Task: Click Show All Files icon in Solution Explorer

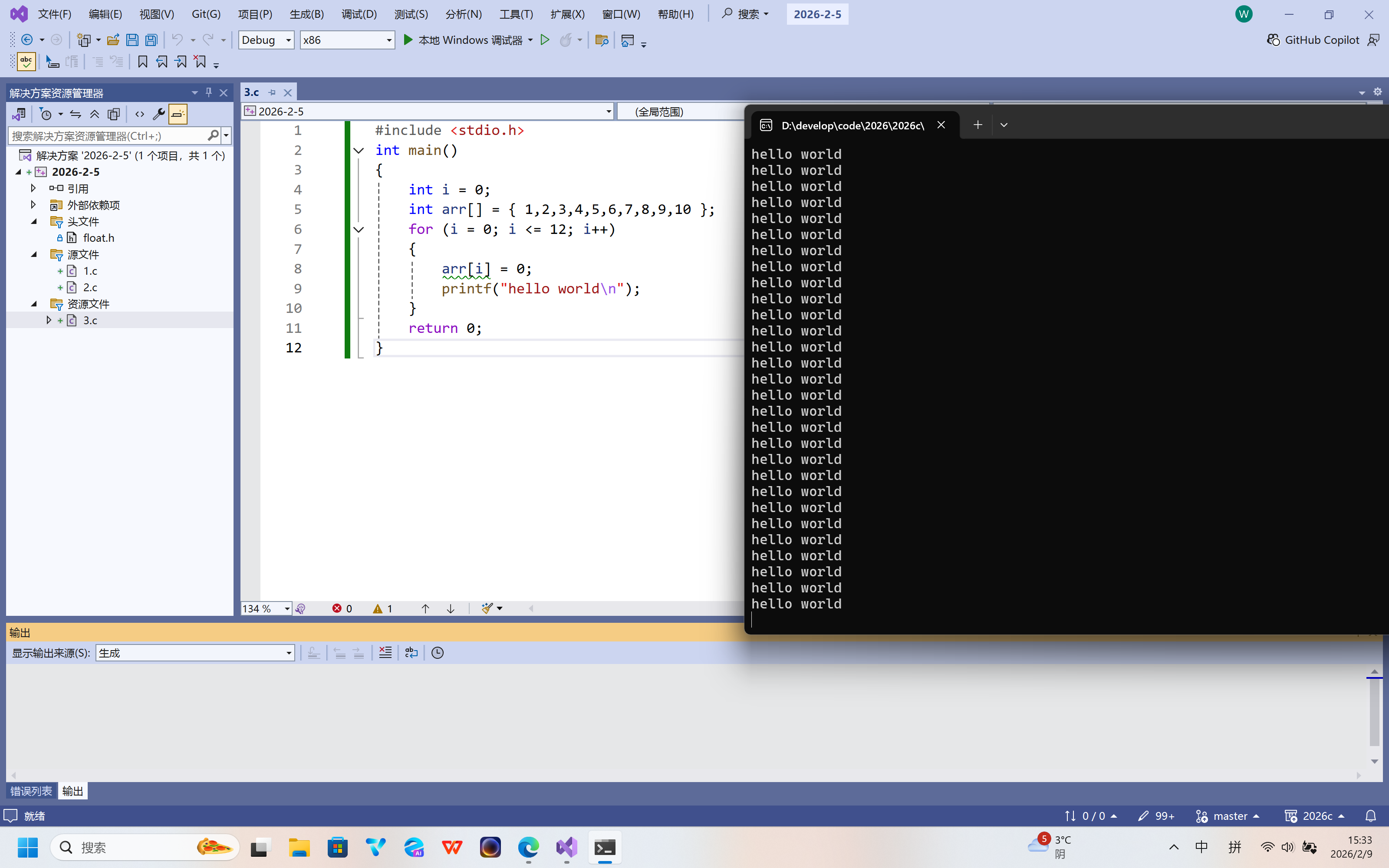Action: click(x=114, y=114)
